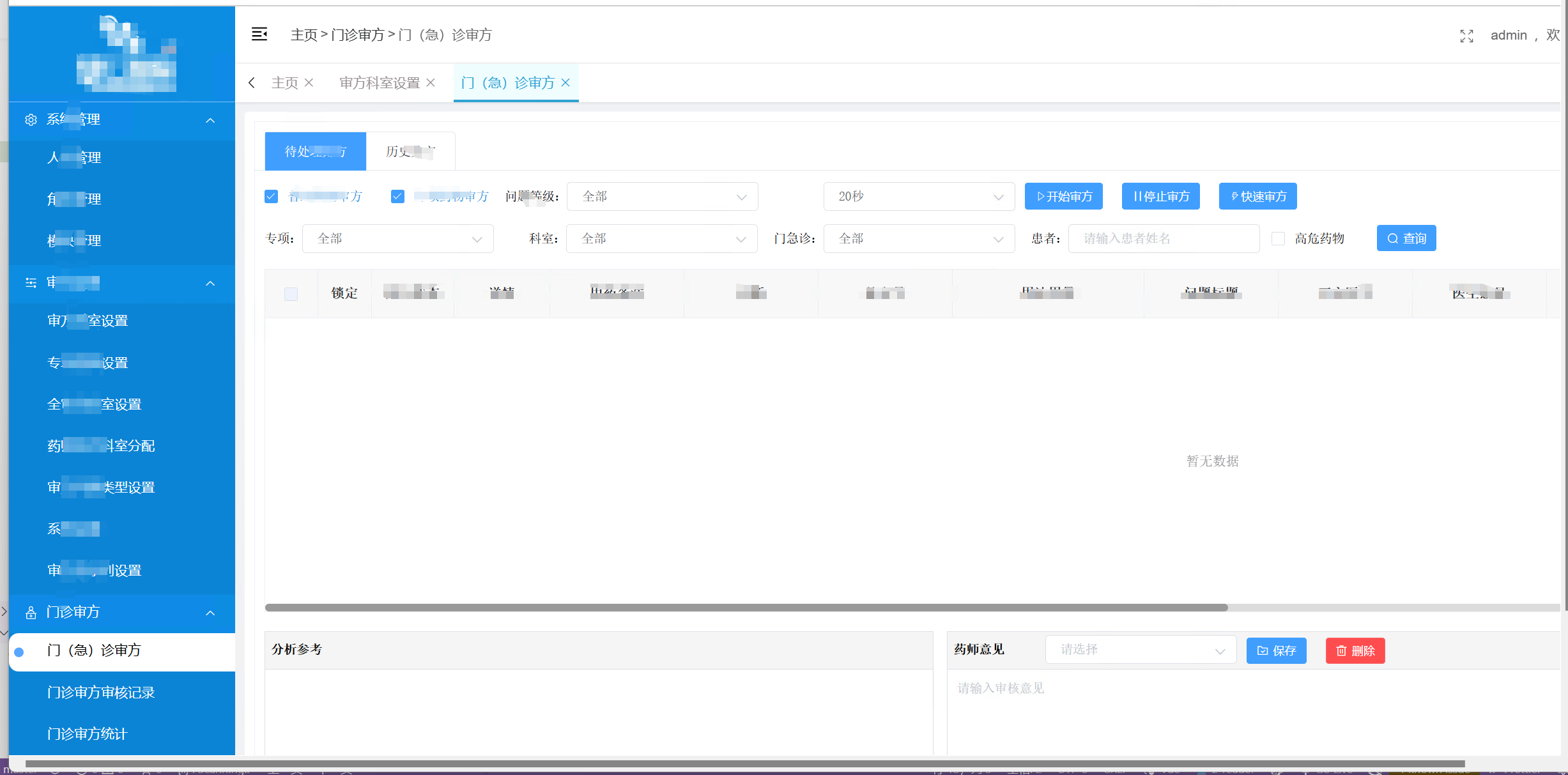This screenshot has height=775, width=1568.
Task: Close the 审方科室设置 tab
Action: click(431, 82)
